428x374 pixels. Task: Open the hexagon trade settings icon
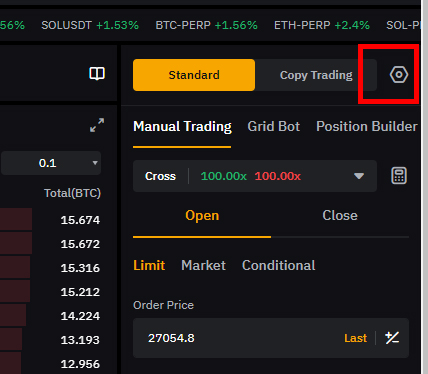click(399, 75)
